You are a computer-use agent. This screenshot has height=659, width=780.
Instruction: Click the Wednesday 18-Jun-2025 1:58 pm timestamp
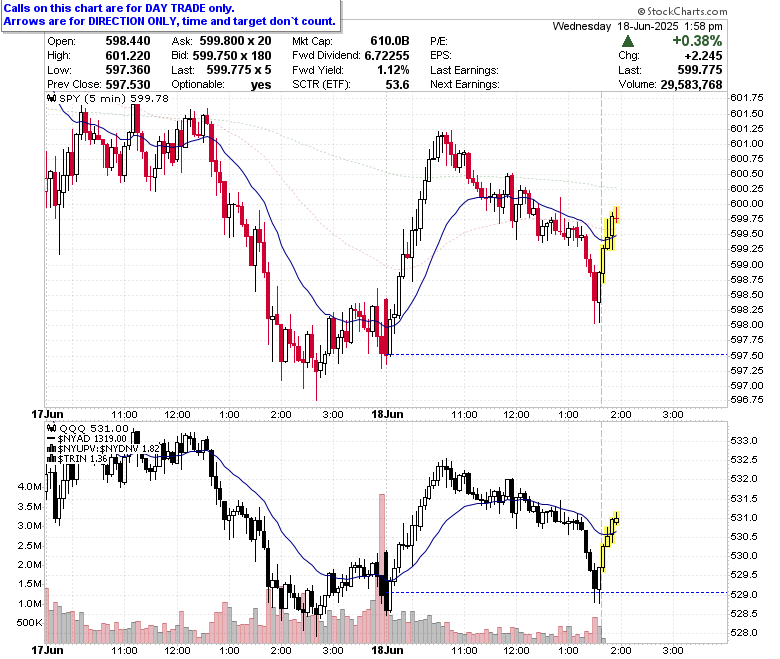pos(637,26)
